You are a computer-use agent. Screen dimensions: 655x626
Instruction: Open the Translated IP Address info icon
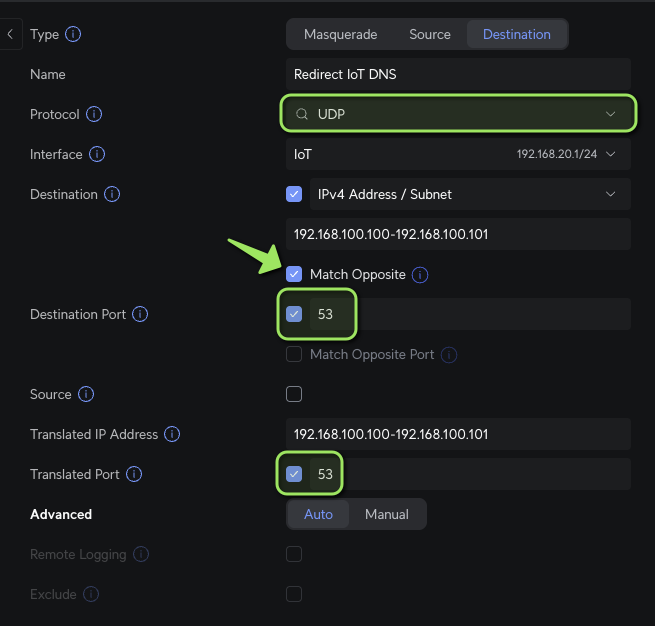tap(172, 434)
